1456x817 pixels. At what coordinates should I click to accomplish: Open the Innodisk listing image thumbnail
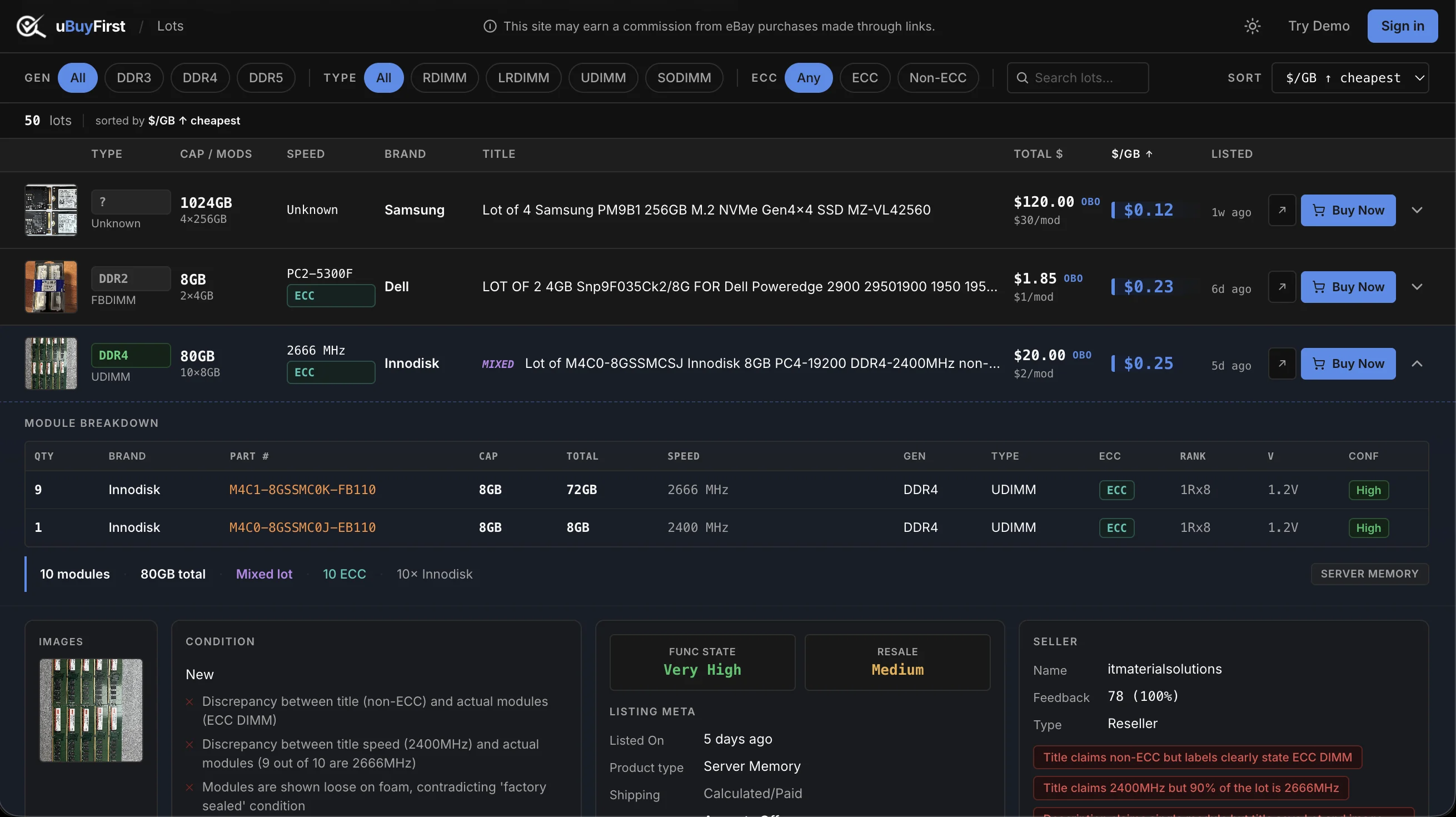pyautogui.click(x=91, y=710)
